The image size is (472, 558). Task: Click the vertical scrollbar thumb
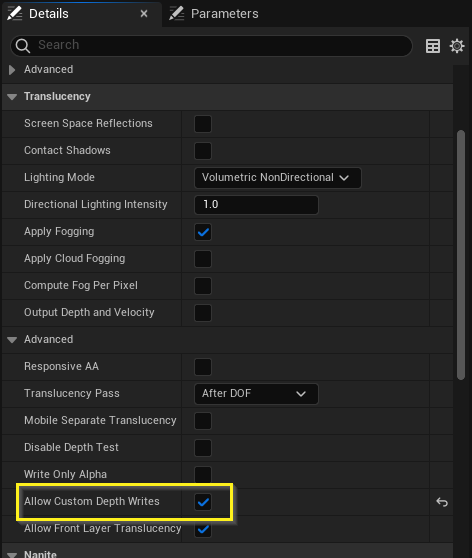[461, 255]
